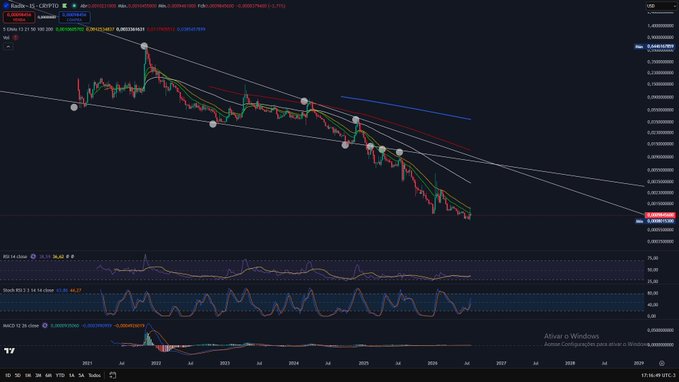This screenshot has width=679, height=382.
Task: Click the blue buy price button
Action: 74,17
